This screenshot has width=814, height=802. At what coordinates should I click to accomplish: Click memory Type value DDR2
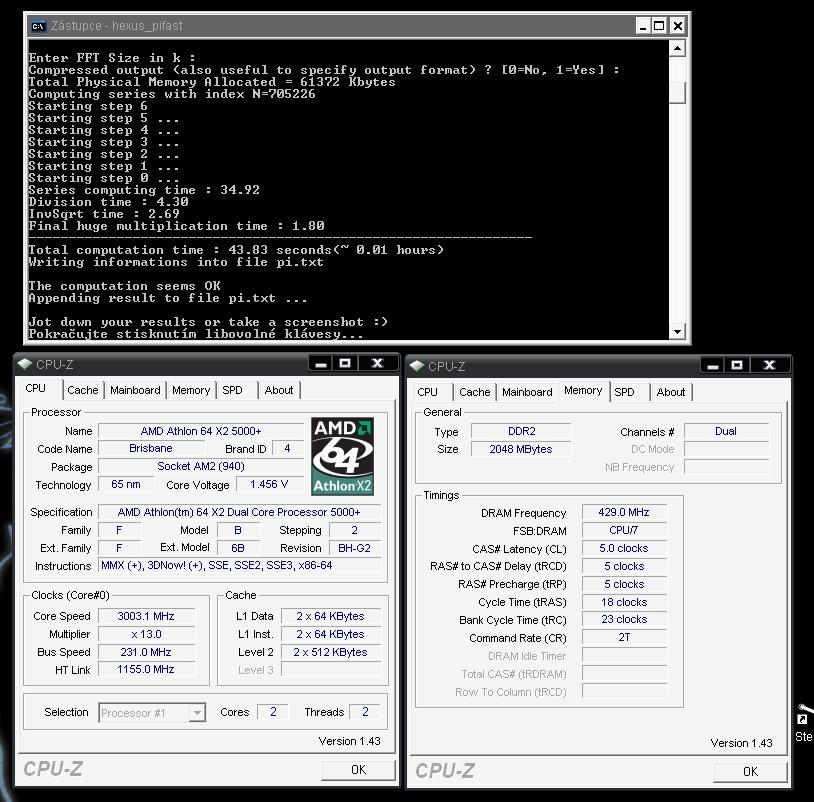[x=521, y=431]
